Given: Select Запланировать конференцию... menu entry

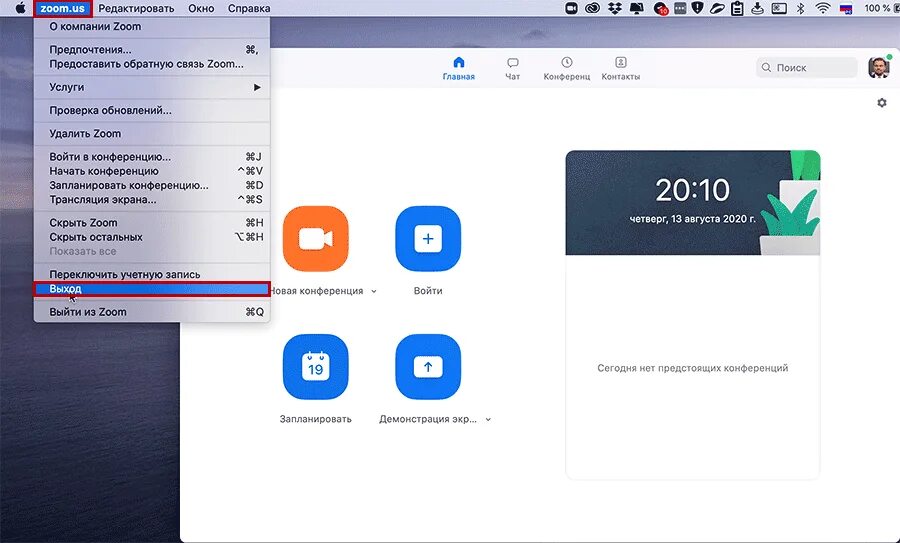Looking at the screenshot, I should pos(152,185).
